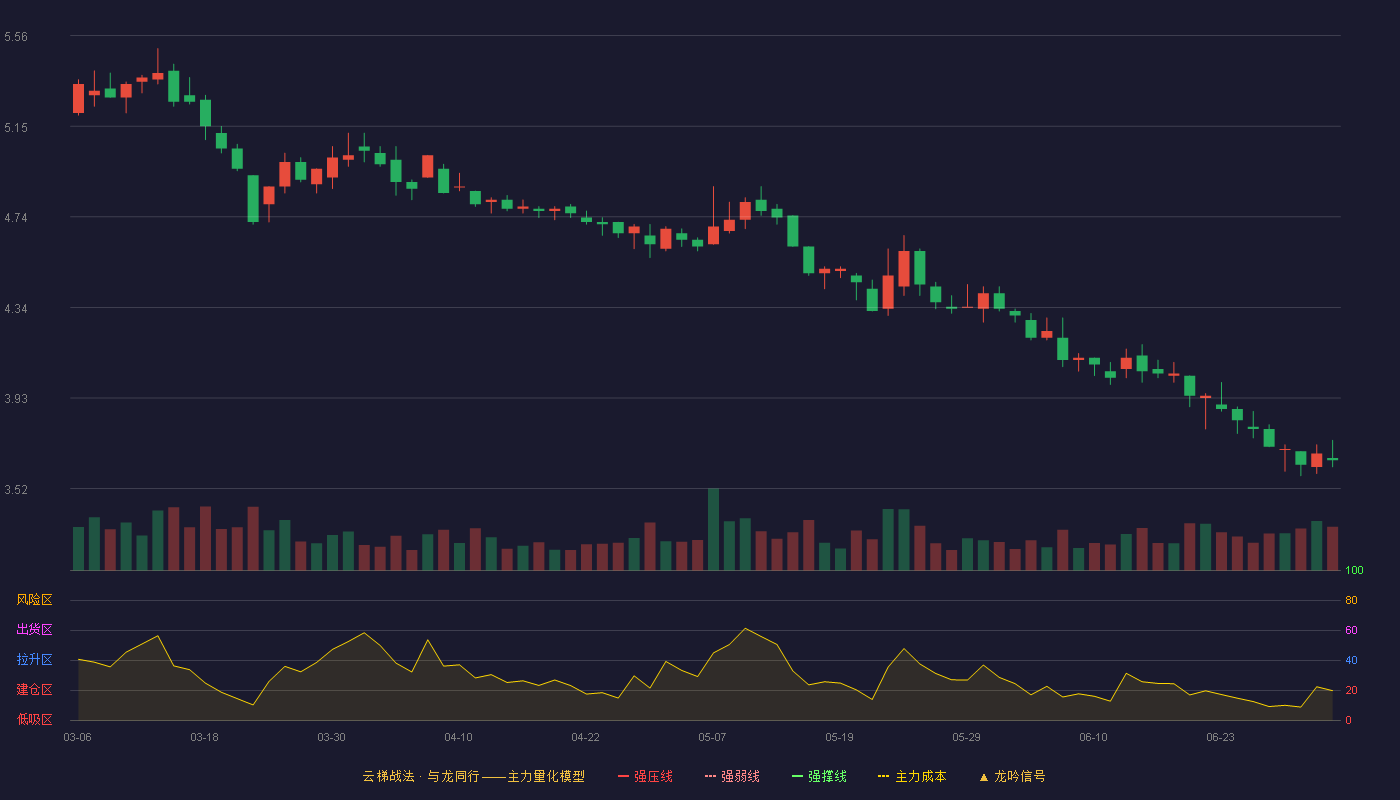This screenshot has height=800, width=1400.
Task: Click the blue 40 indicator scale value
Action: (1351, 660)
